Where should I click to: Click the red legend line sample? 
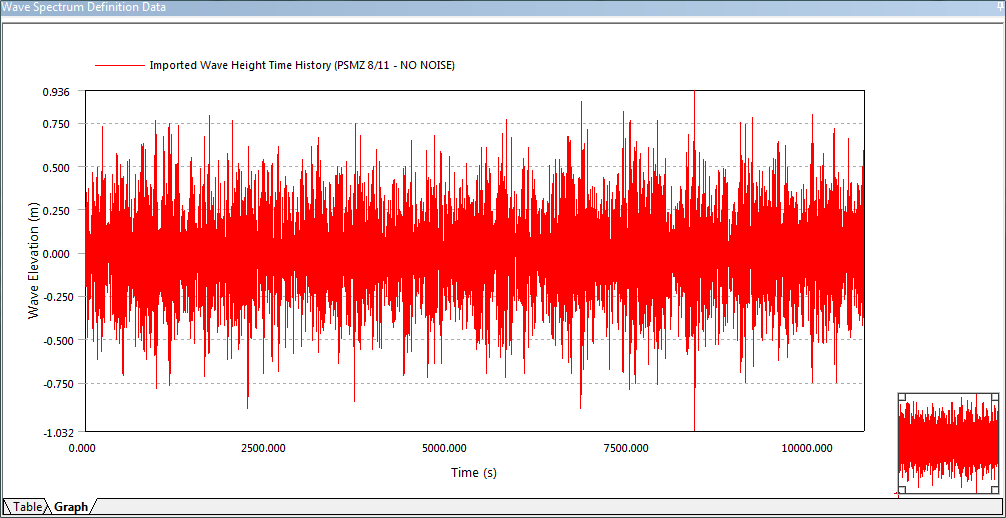pyautogui.click(x=119, y=65)
